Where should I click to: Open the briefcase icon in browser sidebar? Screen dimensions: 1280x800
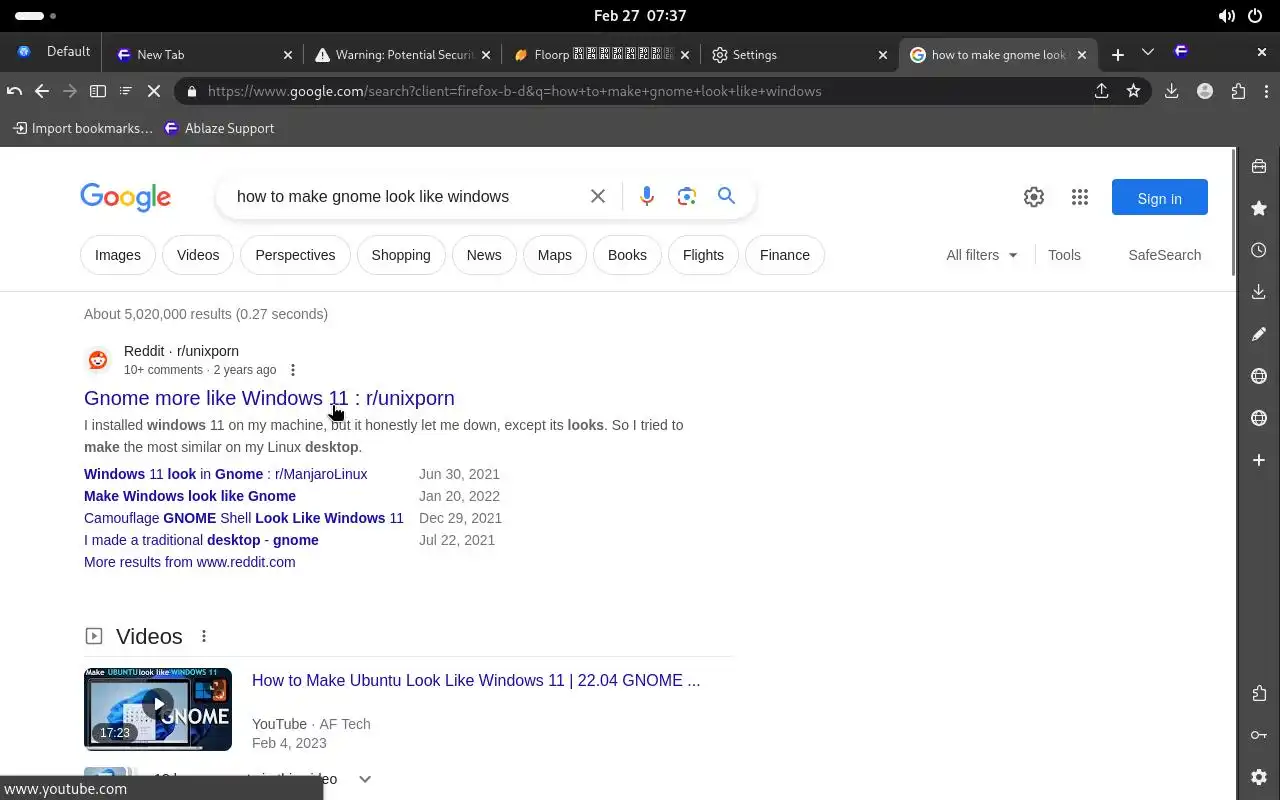tap(1259, 166)
